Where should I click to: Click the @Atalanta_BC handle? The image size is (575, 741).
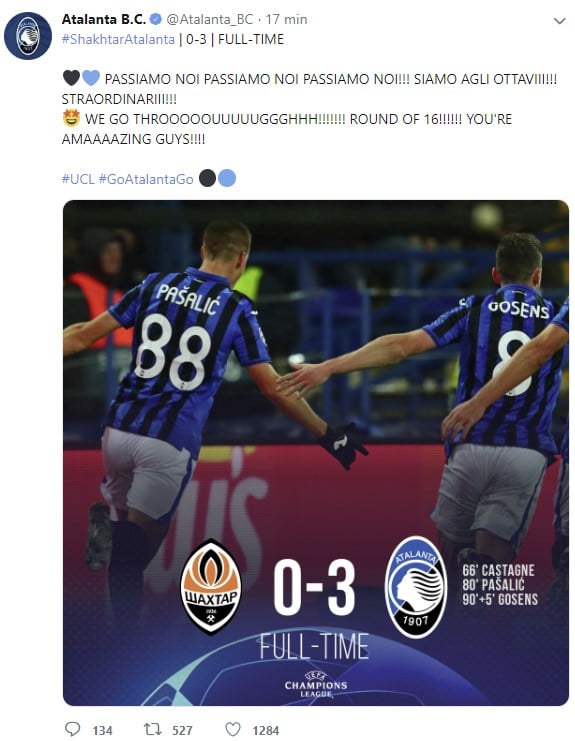pos(210,19)
